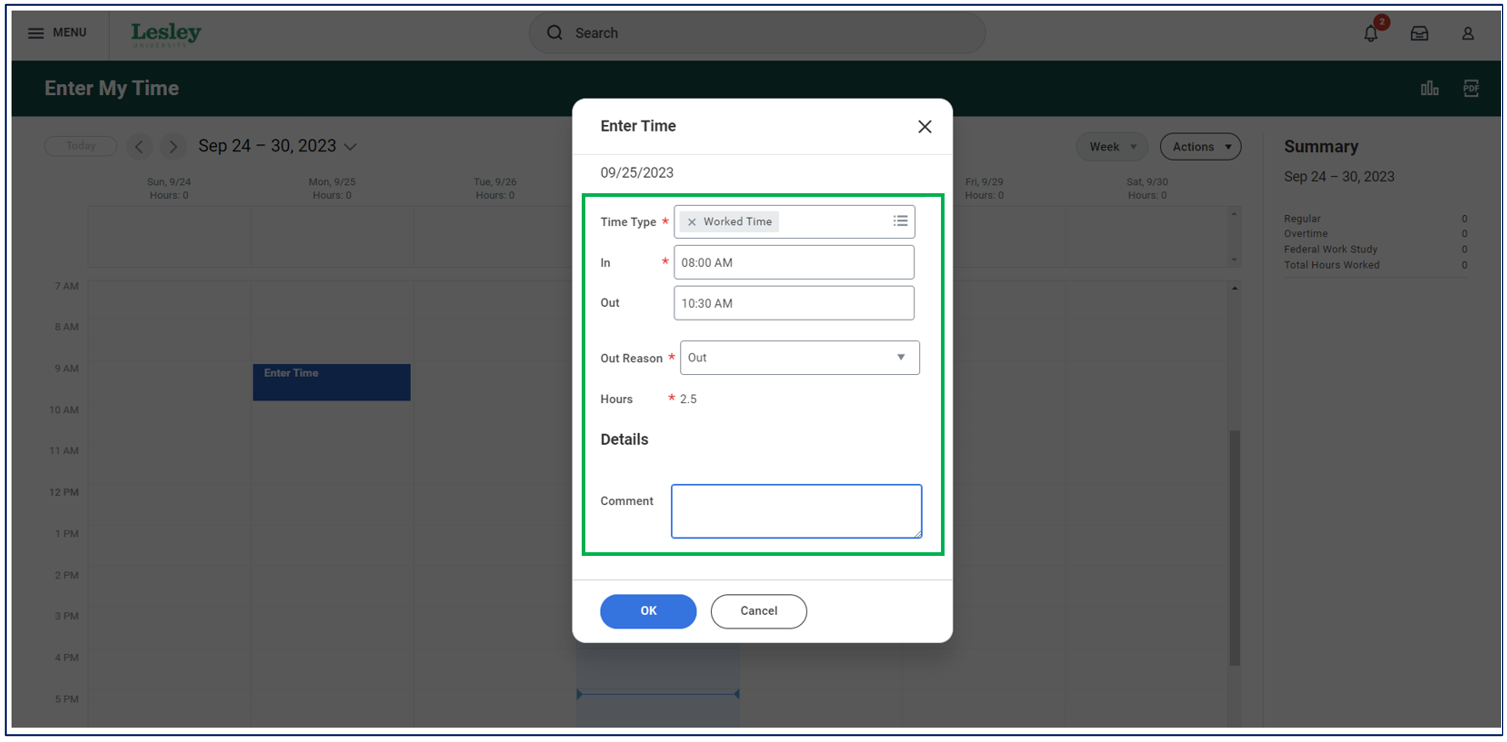Image resolution: width=1507 pixels, height=742 pixels.
Task: Open the Out Reason dropdown
Action: tap(799, 358)
